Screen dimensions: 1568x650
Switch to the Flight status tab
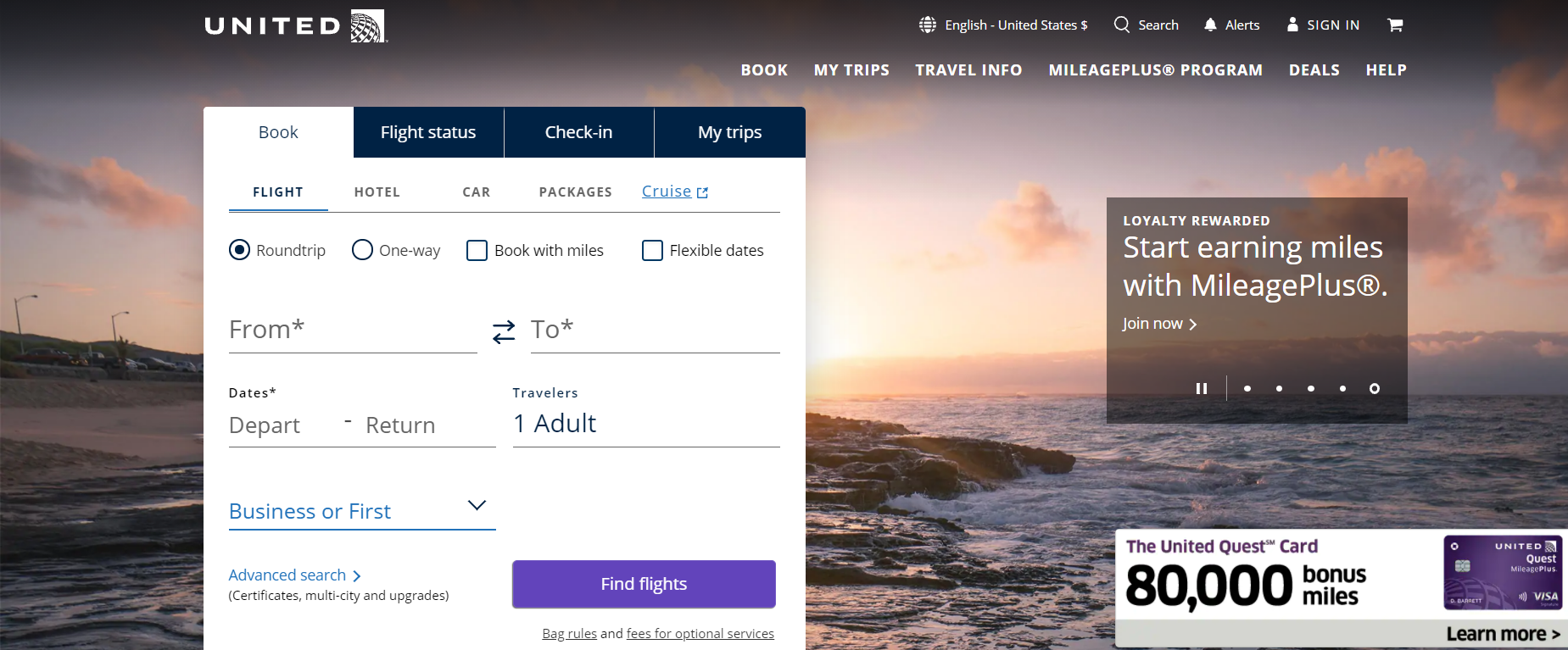pyautogui.click(x=428, y=132)
